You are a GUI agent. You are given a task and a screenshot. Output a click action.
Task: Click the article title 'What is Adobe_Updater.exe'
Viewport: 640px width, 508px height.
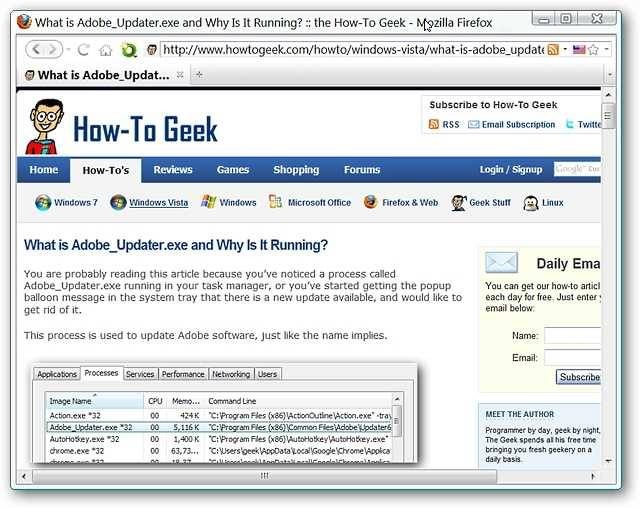176,245
